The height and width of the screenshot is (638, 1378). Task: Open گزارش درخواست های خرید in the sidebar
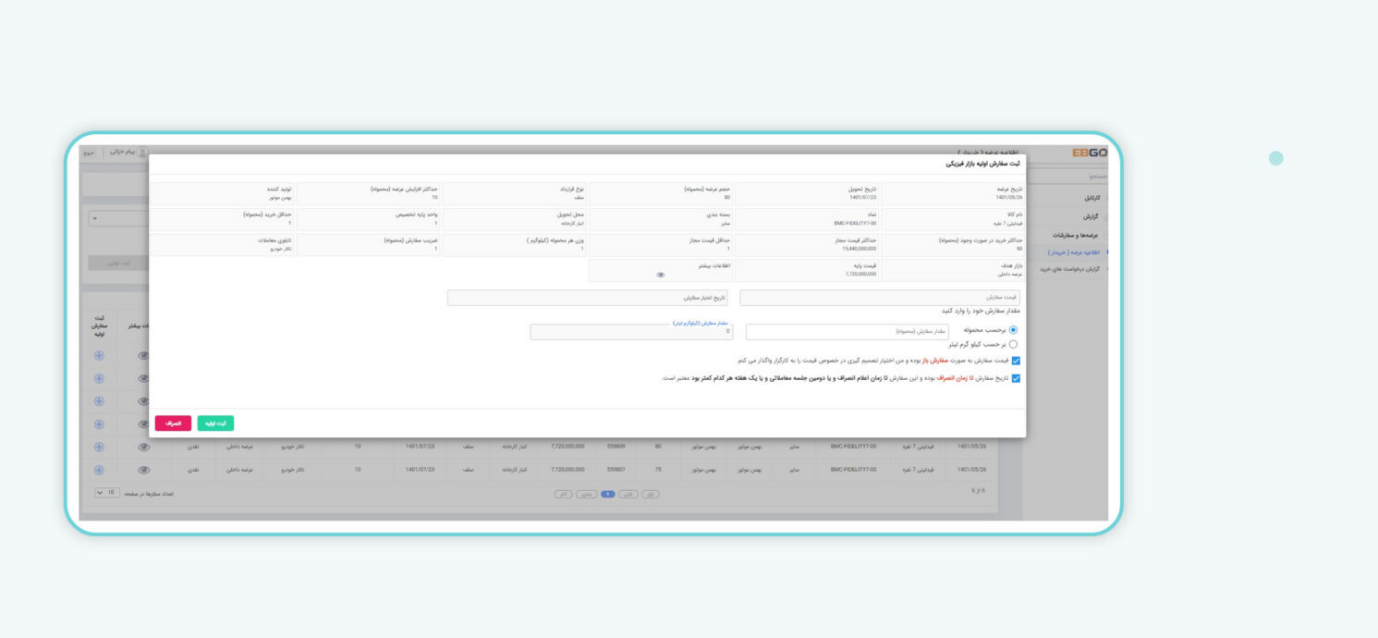click(x=1069, y=269)
